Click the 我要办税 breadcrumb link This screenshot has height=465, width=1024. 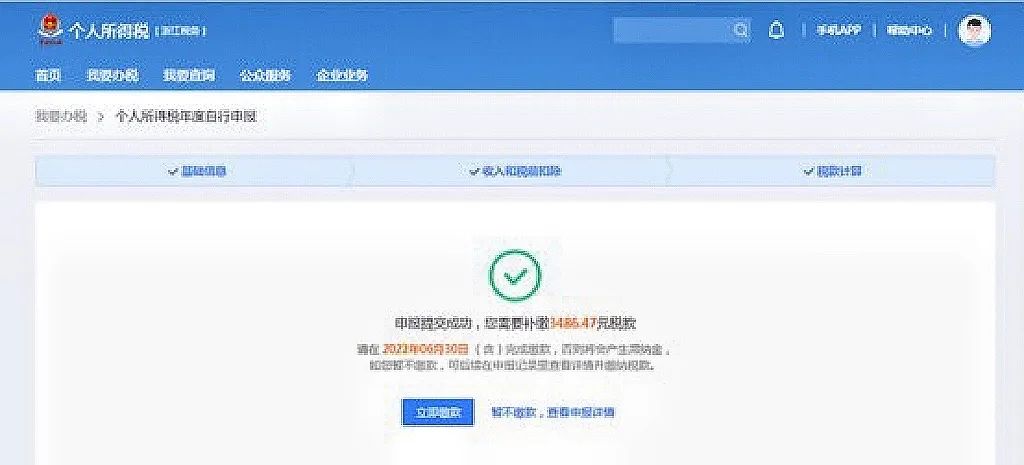pos(61,117)
